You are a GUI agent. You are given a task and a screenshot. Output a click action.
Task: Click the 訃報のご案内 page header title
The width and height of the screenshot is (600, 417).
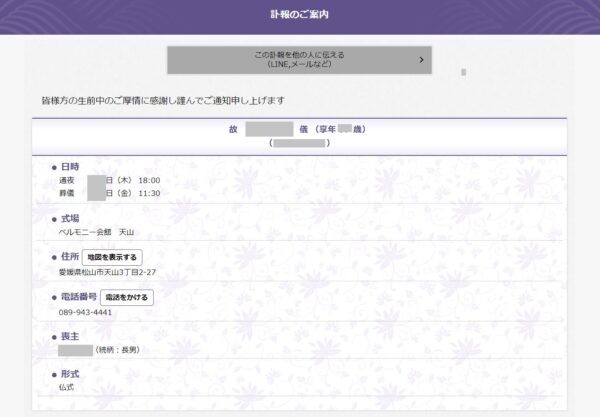[x=299, y=15]
